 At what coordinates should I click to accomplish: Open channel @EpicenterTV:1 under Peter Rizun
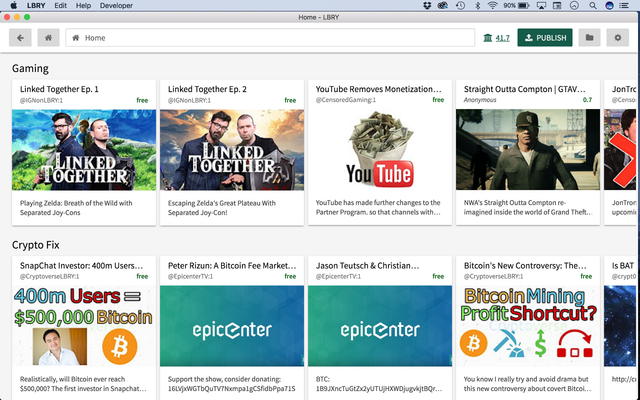191,276
